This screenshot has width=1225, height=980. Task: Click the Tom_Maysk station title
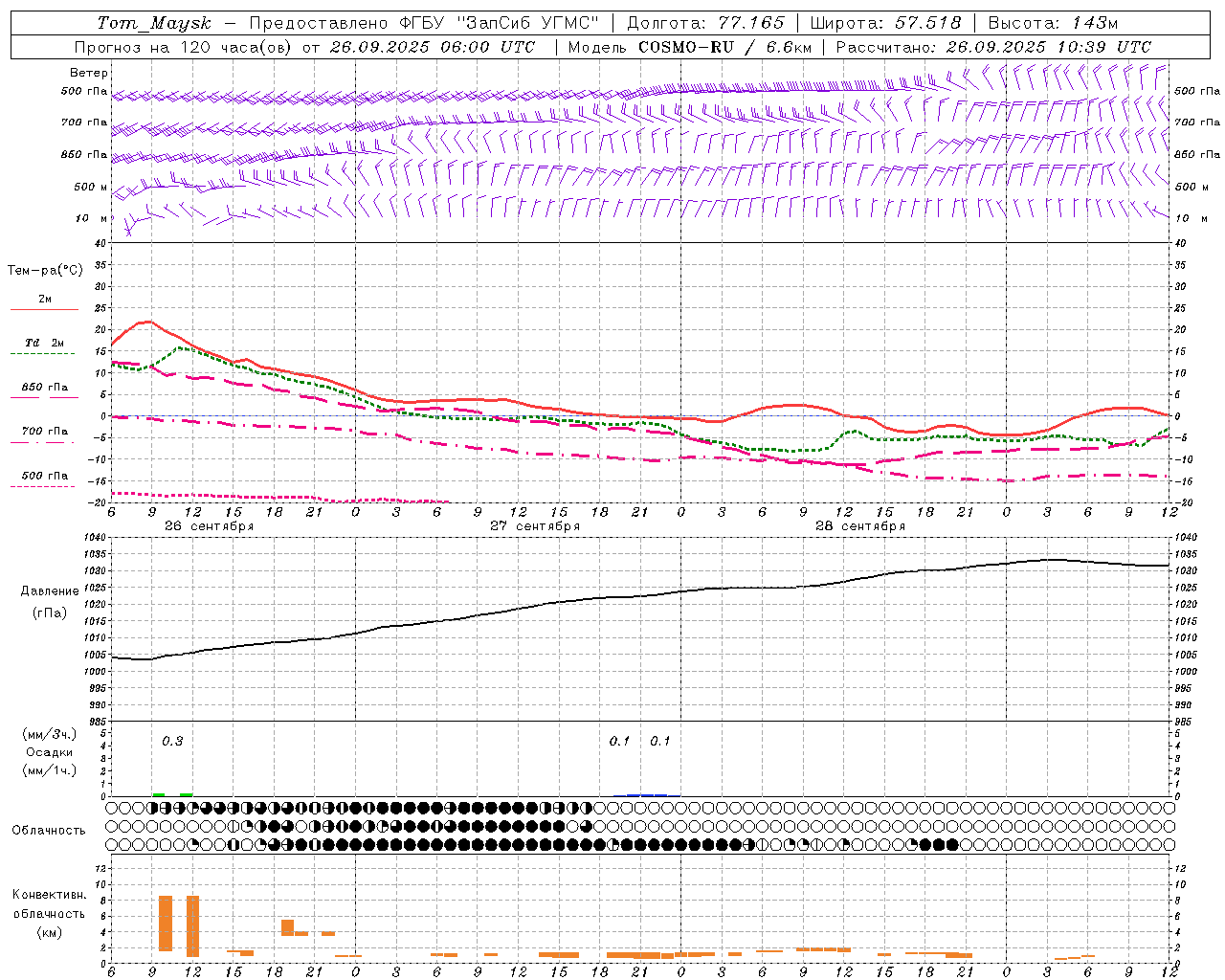(154, 23)
